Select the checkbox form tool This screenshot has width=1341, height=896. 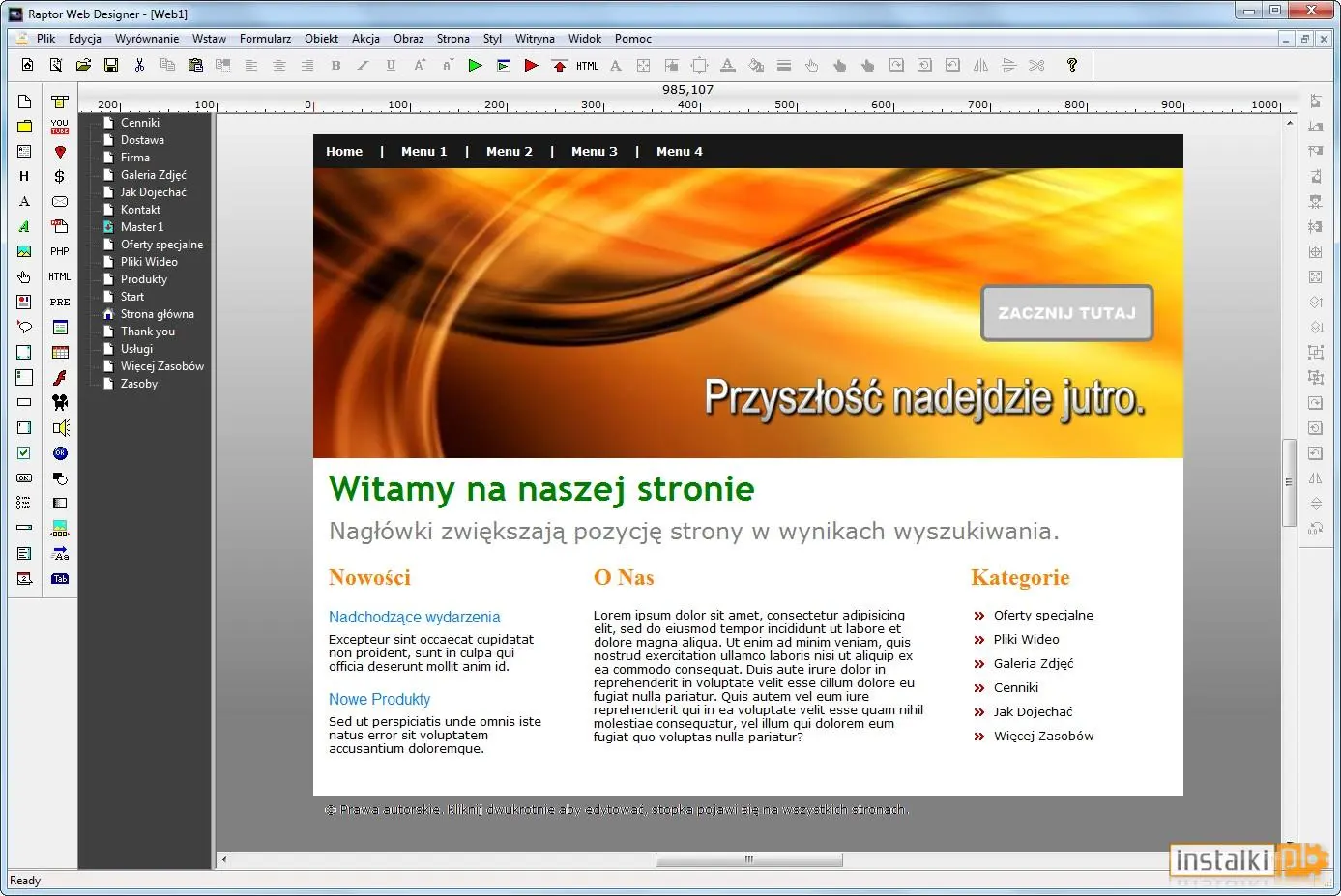[24, 452]
